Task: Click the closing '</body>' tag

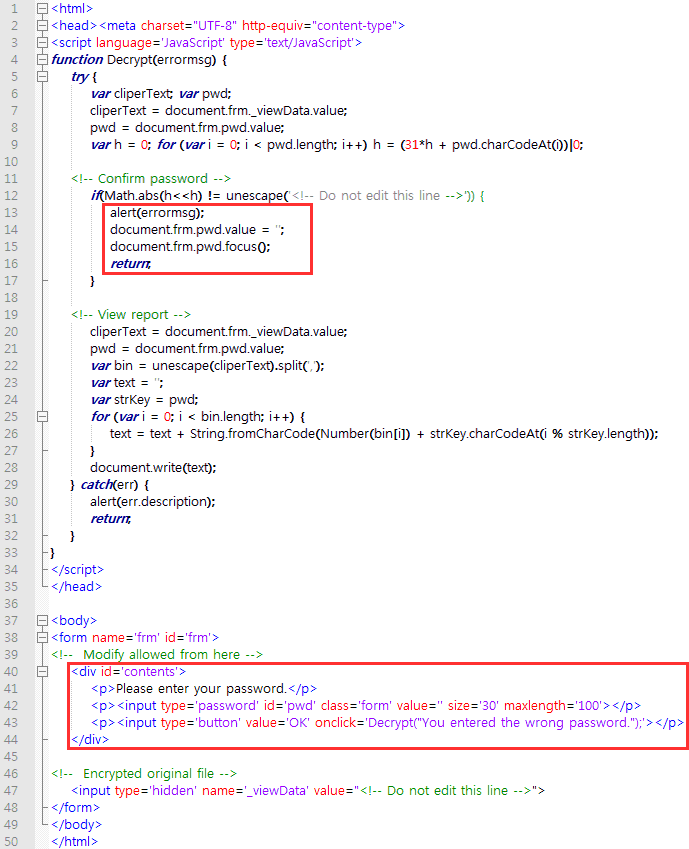Action: [76, 825]
